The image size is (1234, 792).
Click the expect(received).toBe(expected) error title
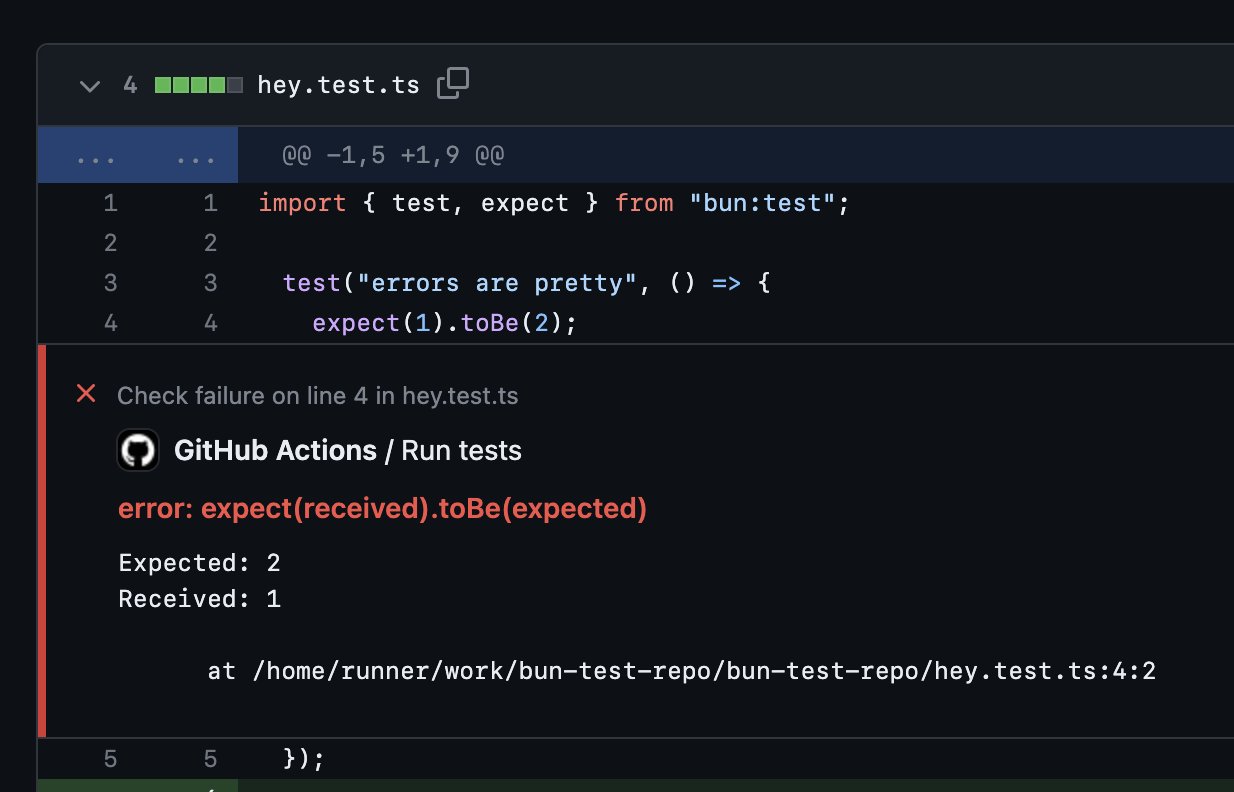(x=383, y=509)
